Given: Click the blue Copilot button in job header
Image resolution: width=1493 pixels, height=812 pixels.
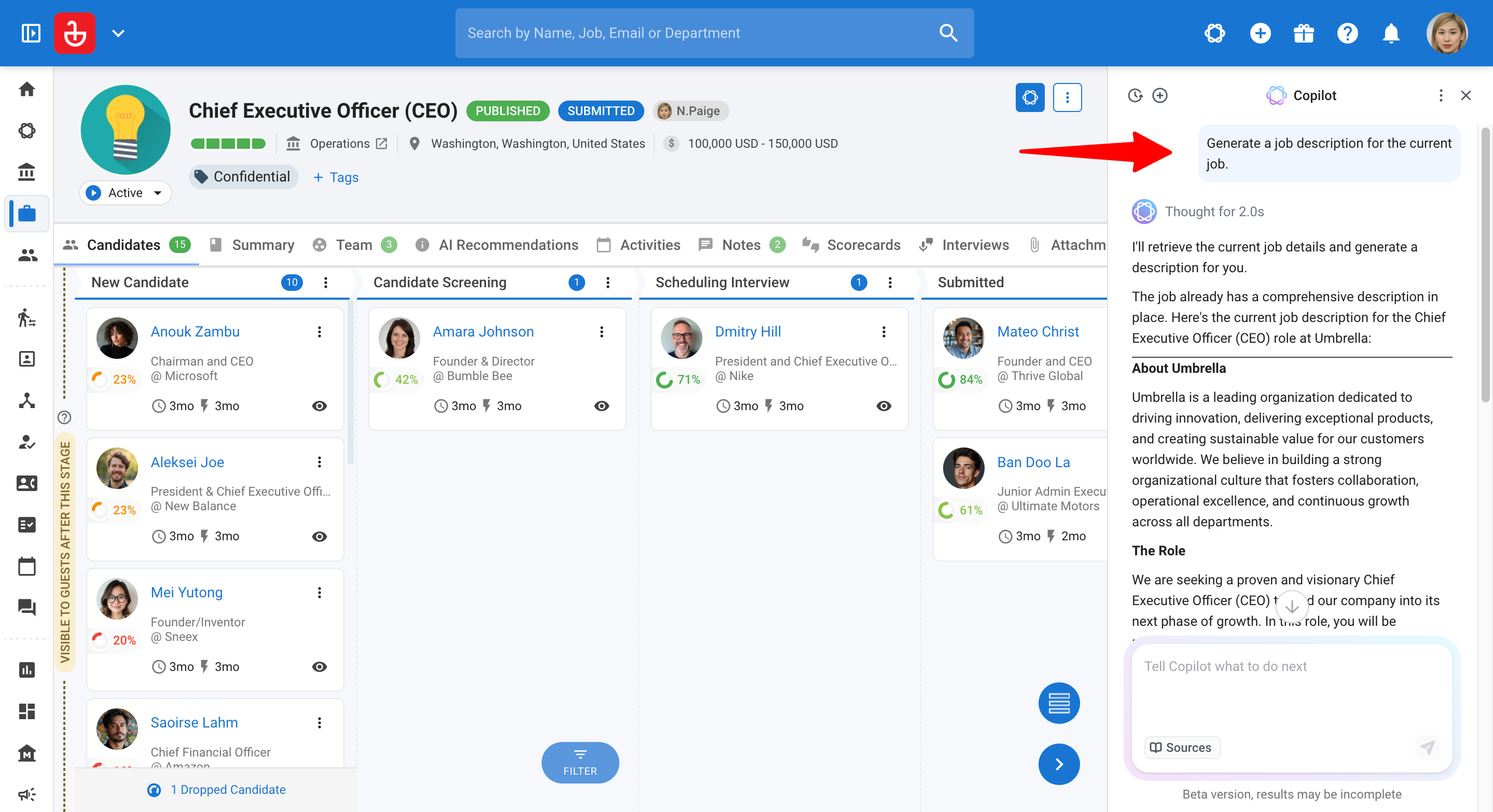Looking at the screenshot, I should (1030, 97).
